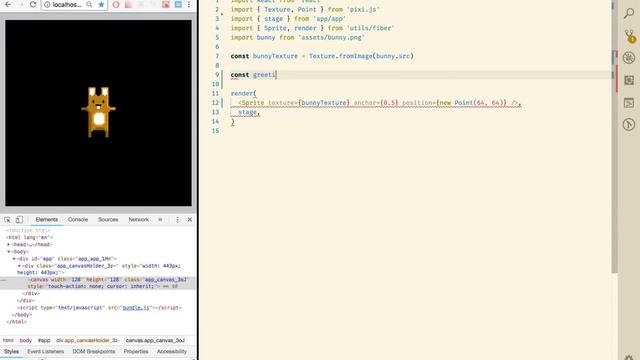
Task: Collapse the div id app node
Action: pos(14,259)
